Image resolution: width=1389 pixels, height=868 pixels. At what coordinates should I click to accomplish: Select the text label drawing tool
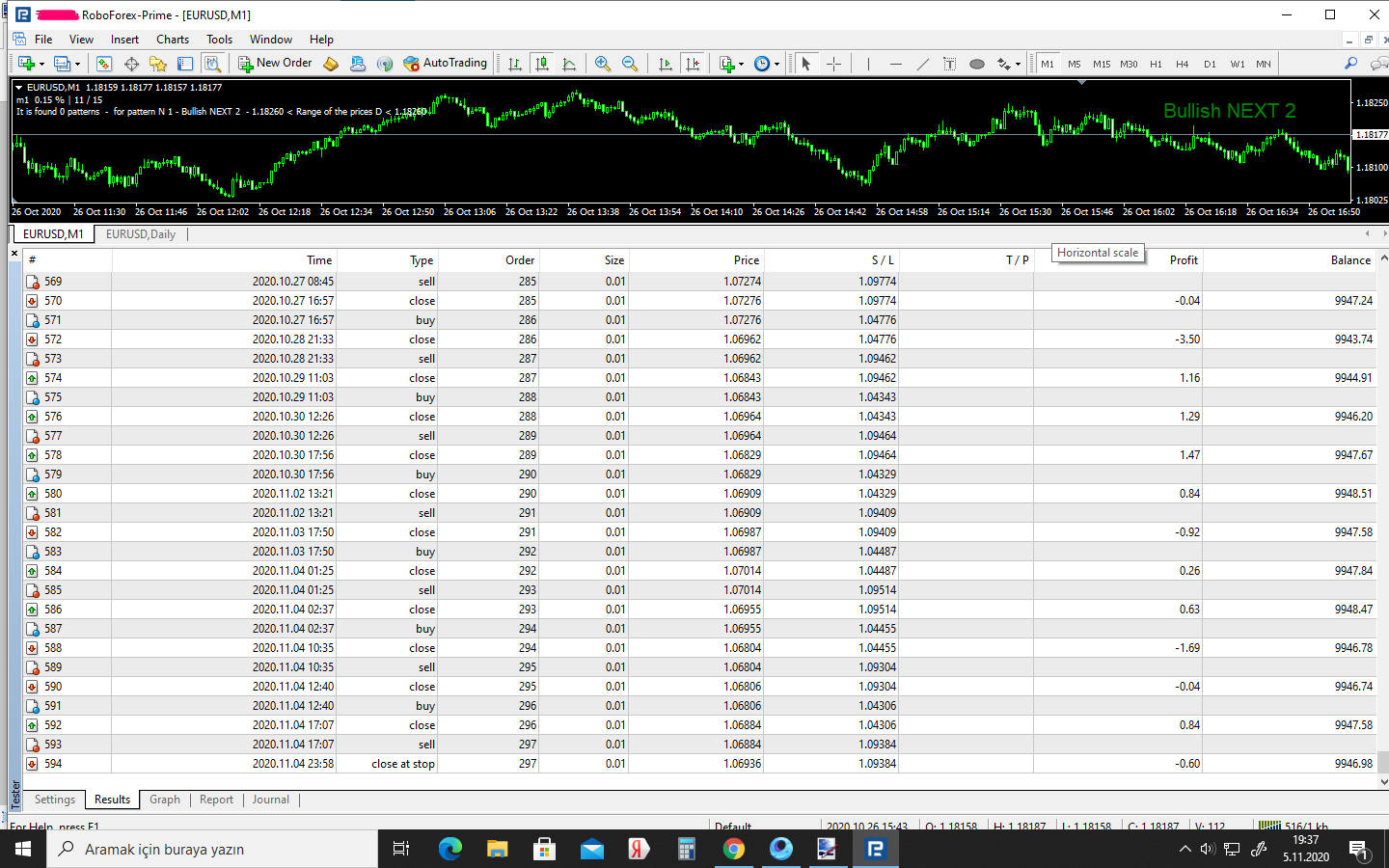949,64
